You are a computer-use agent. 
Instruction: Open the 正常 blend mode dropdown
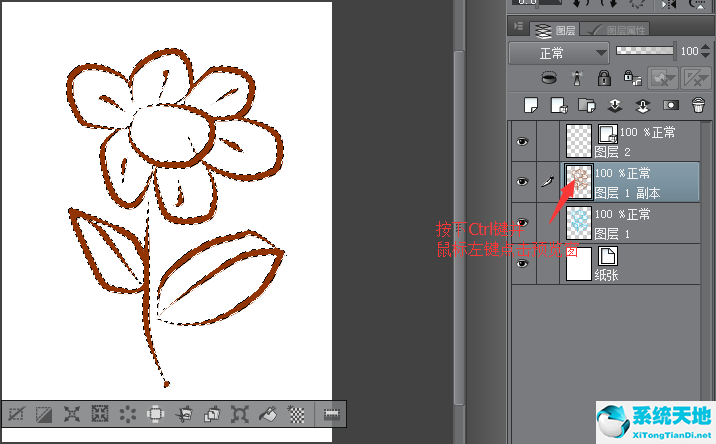559,51
